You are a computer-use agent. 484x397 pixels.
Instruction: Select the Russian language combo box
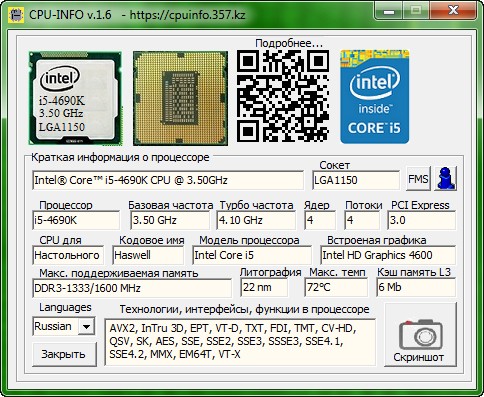pyautogui.click(x=64, y=326)
